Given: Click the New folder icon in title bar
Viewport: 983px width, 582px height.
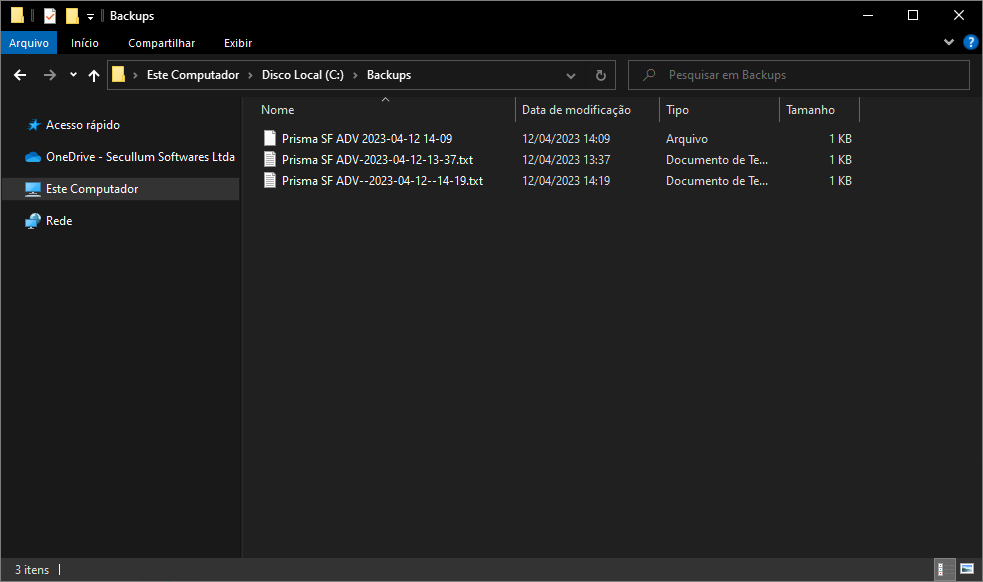Looking at the screenshot, I should point(72,16).
